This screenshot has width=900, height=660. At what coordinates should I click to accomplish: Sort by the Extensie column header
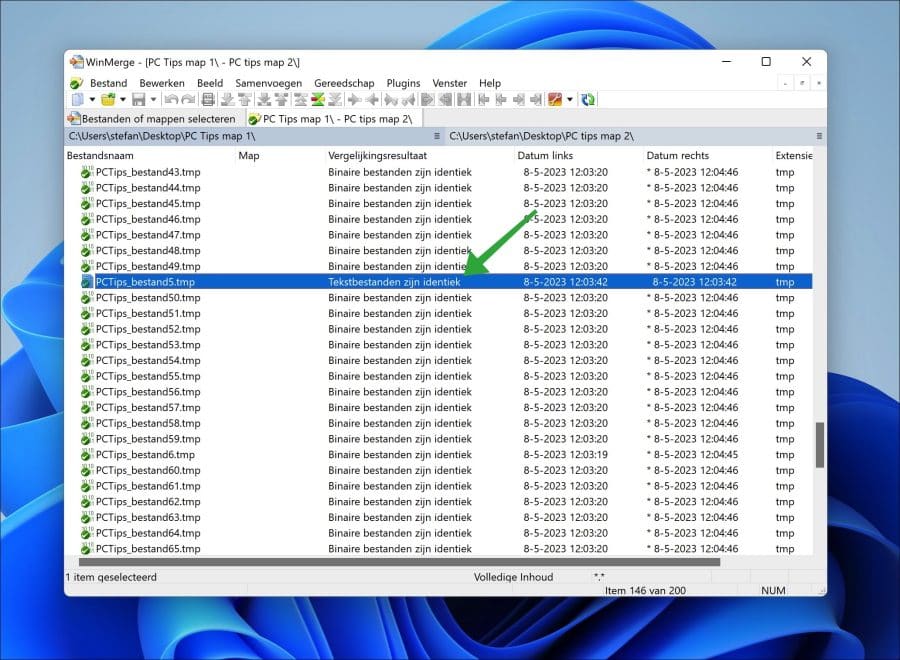tap(793, 156)
